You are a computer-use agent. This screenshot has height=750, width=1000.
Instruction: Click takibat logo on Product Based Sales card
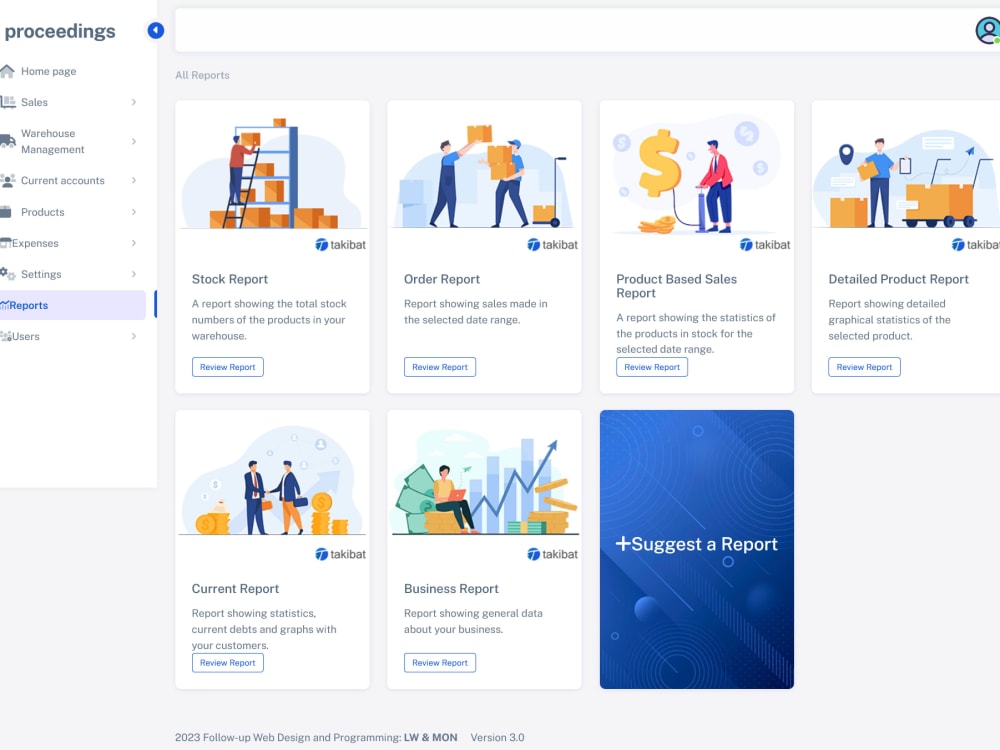[765, 244]
